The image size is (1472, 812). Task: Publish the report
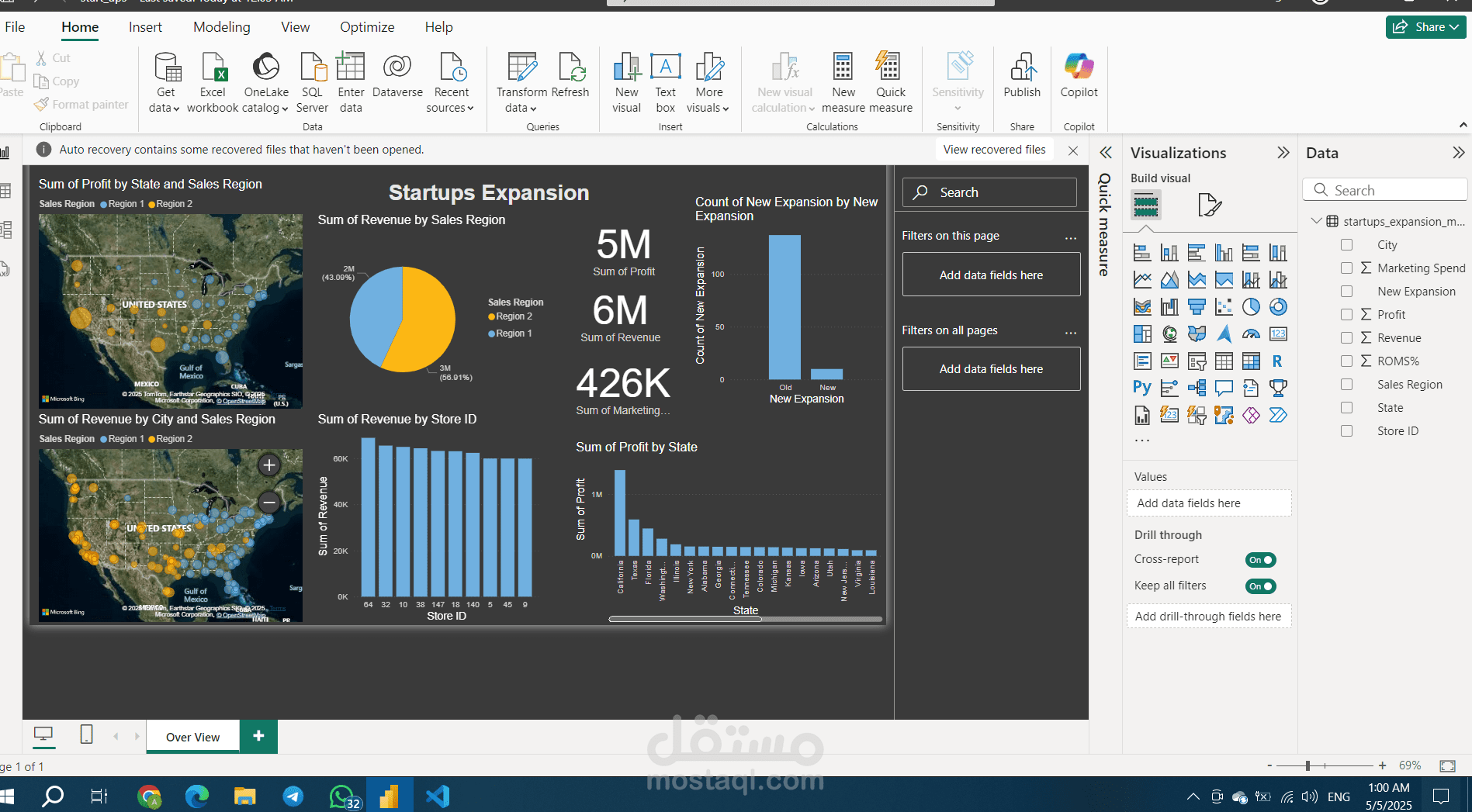pos(1022,76)
